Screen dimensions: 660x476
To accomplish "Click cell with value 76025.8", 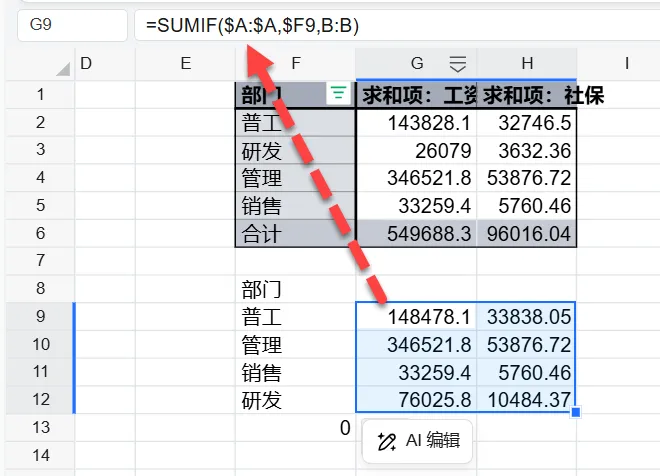I will 416,400.
